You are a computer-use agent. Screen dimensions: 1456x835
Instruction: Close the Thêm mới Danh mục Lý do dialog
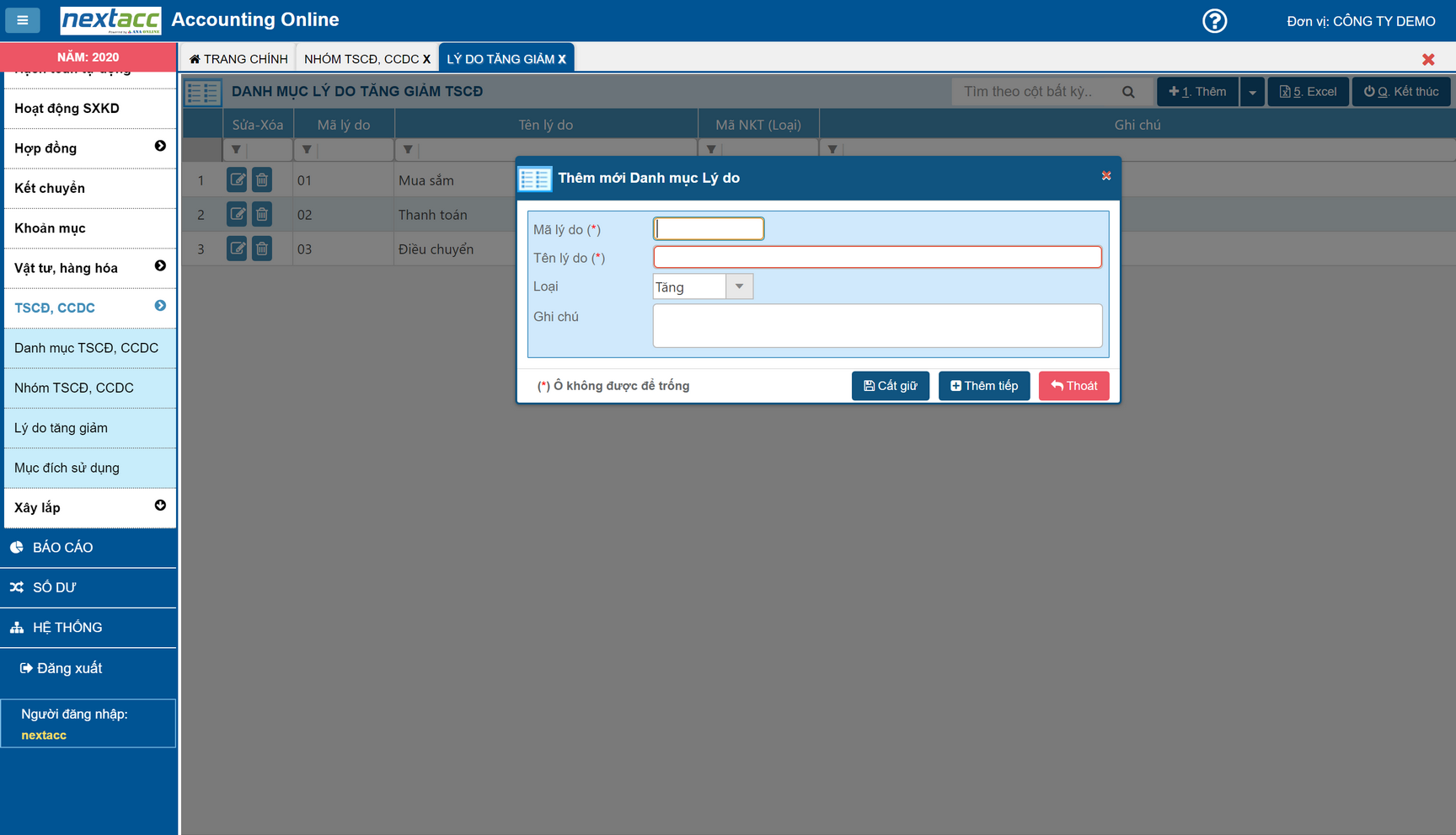(x=1105, y=176)
